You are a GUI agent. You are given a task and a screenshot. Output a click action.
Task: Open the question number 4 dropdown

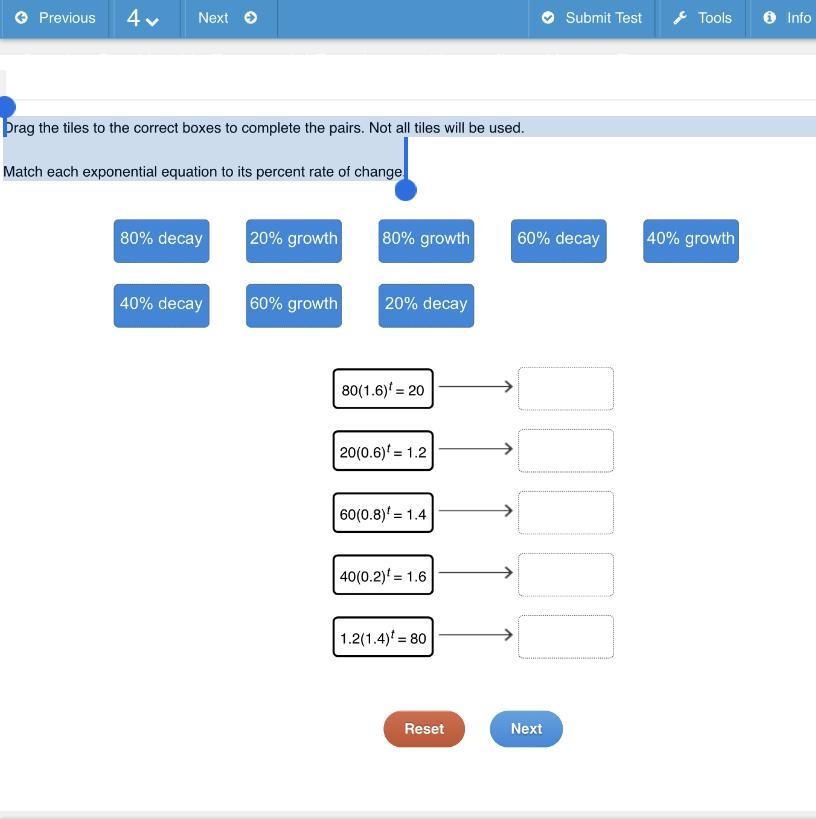coord(143,18)
